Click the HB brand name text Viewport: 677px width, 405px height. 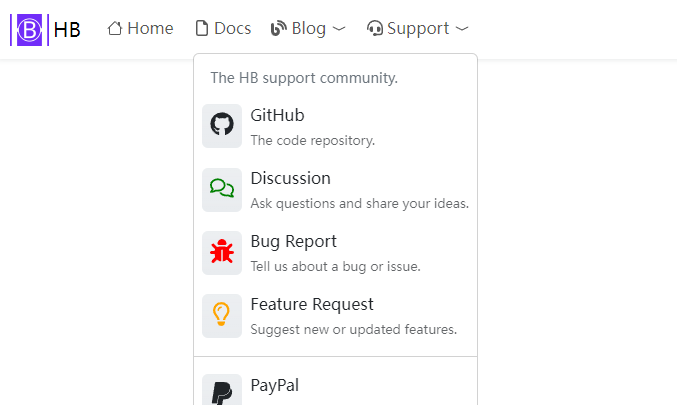[x=67, y=30]
